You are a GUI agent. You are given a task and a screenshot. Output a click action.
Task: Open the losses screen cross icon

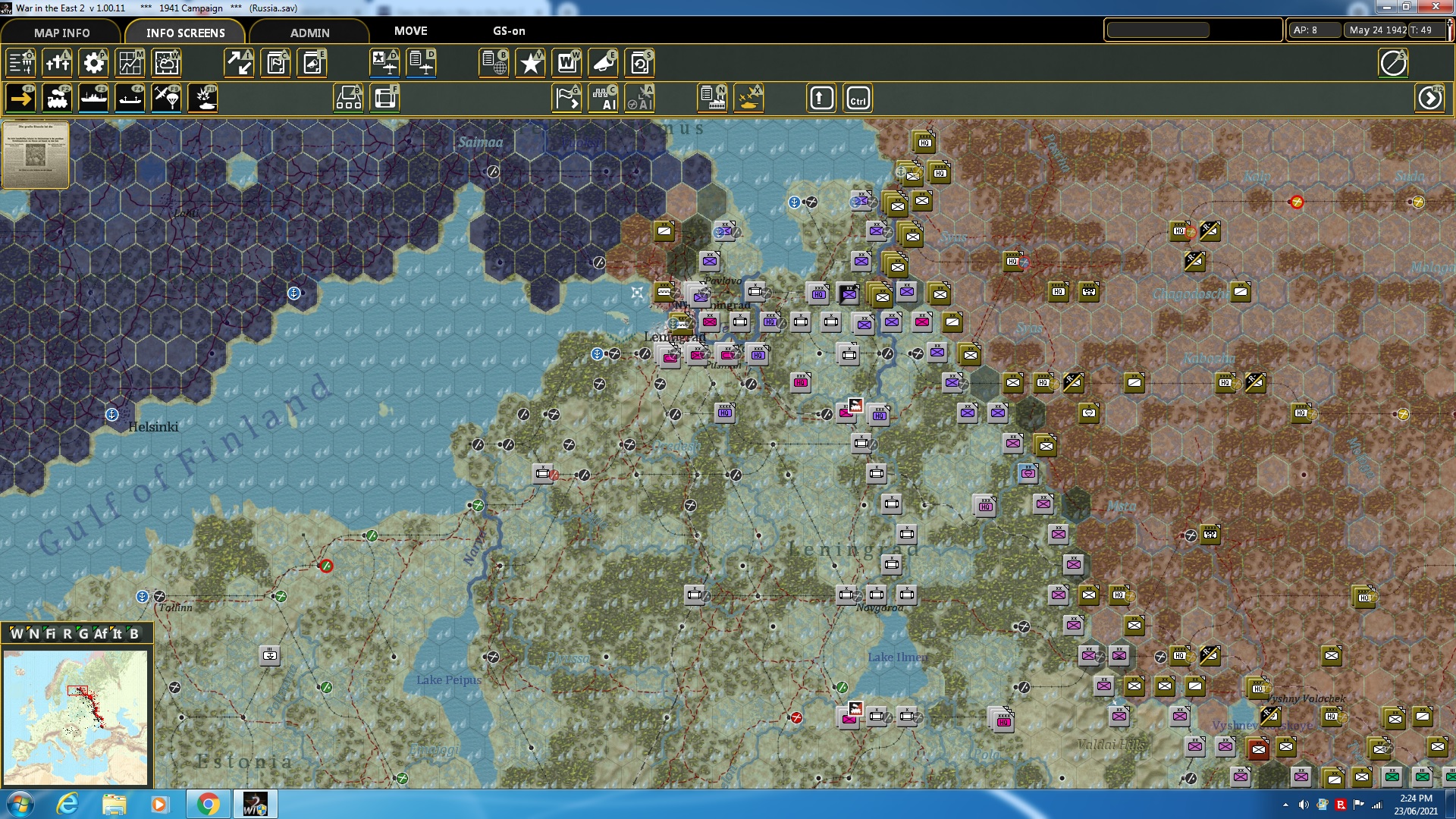click(x=57, y=63)
